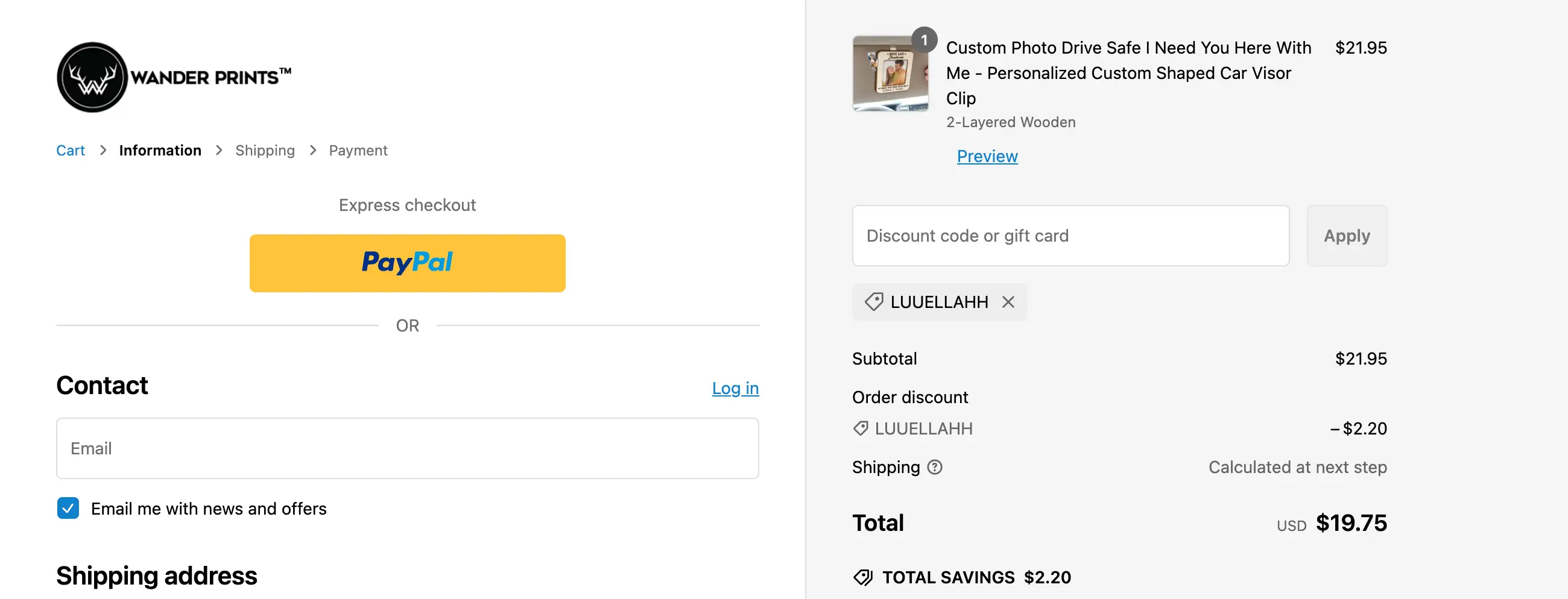Open the Cart breadcrumb link
The width and height of the screenshot is (1568, 599).
pos(70,150)
